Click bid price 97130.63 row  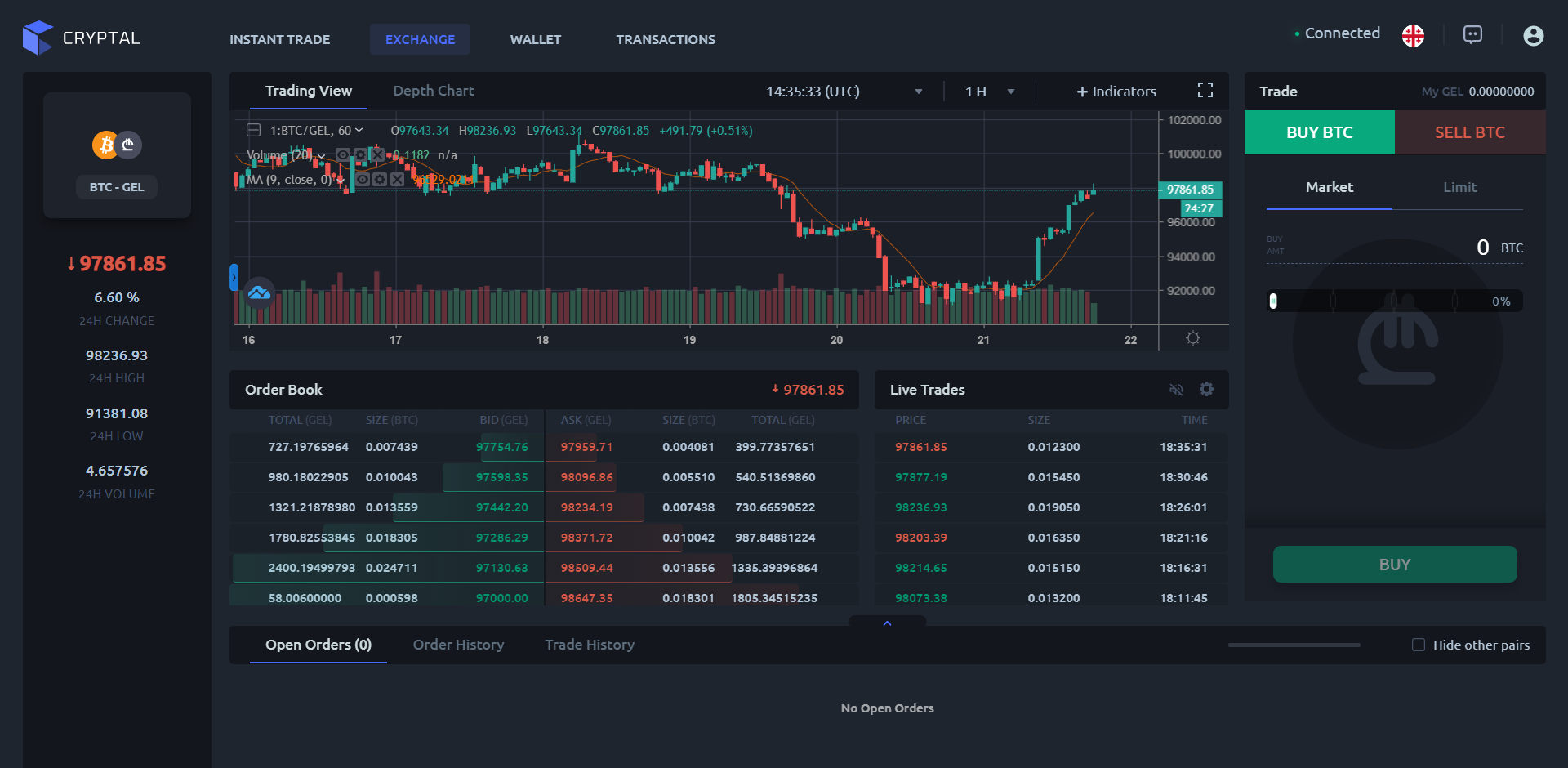(x=387, y=568)
